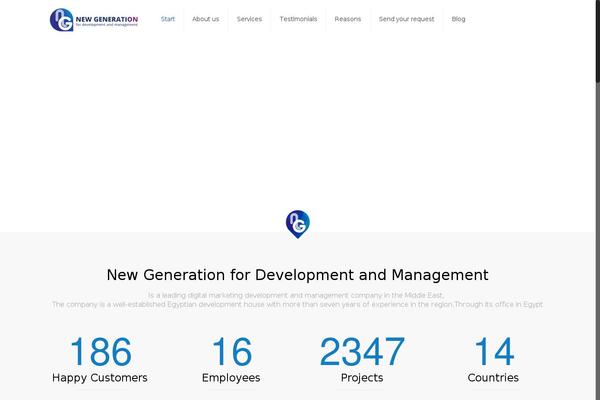Viewport: 600px width, 400px height.
Task: Click the Employees label
Action: tap(231, 378)
